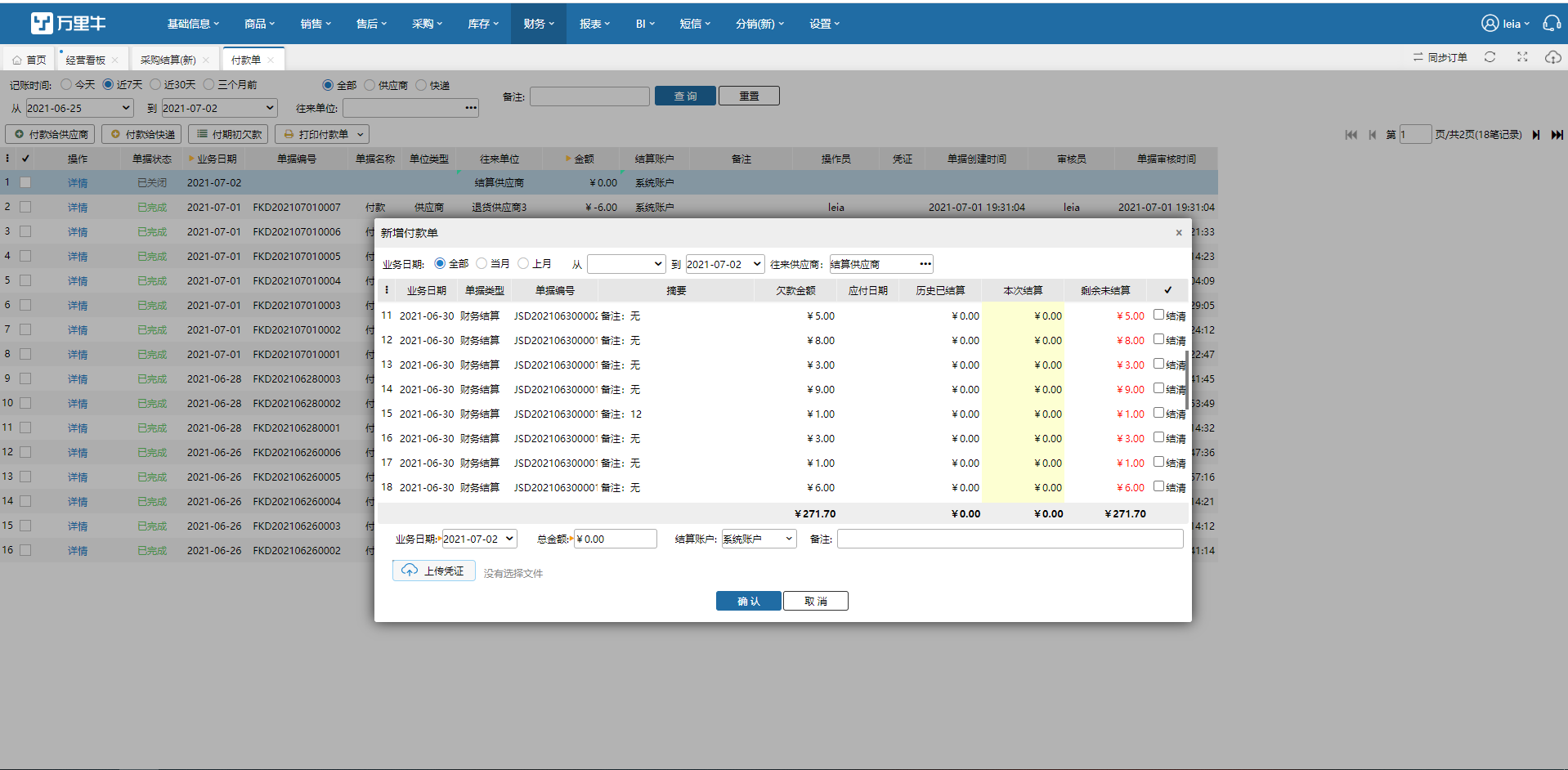
Task: Open the leia user account icon
Action: click(x=1490, y=24)
